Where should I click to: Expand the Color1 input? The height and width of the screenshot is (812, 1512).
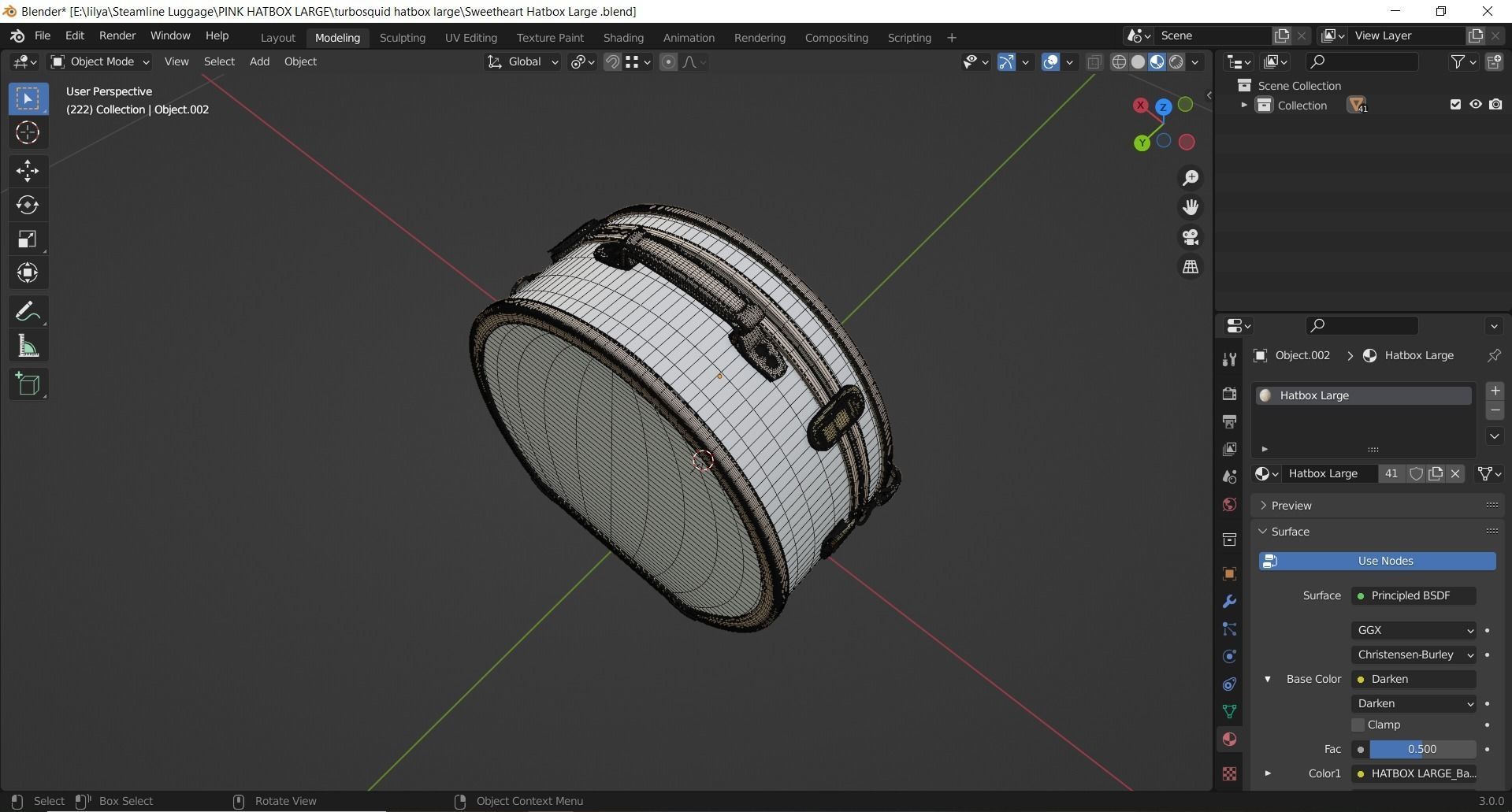tap(1268, 773)
